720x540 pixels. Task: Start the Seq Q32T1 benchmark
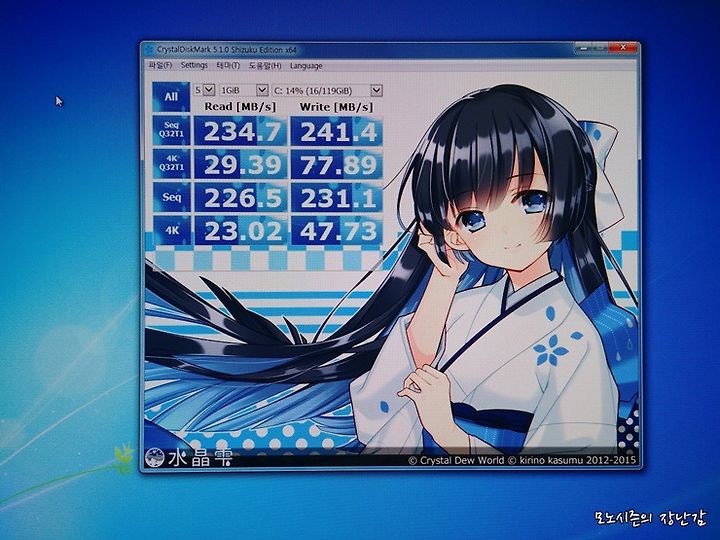point(171,129)
